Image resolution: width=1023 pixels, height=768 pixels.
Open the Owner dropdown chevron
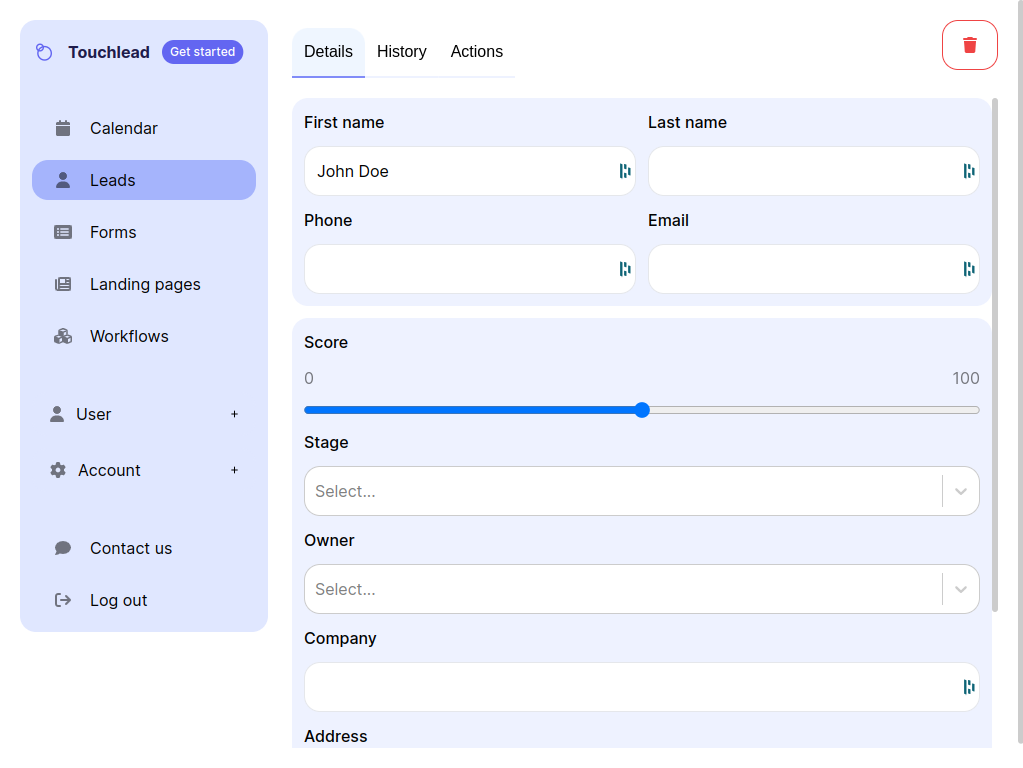tap(960, 589)
